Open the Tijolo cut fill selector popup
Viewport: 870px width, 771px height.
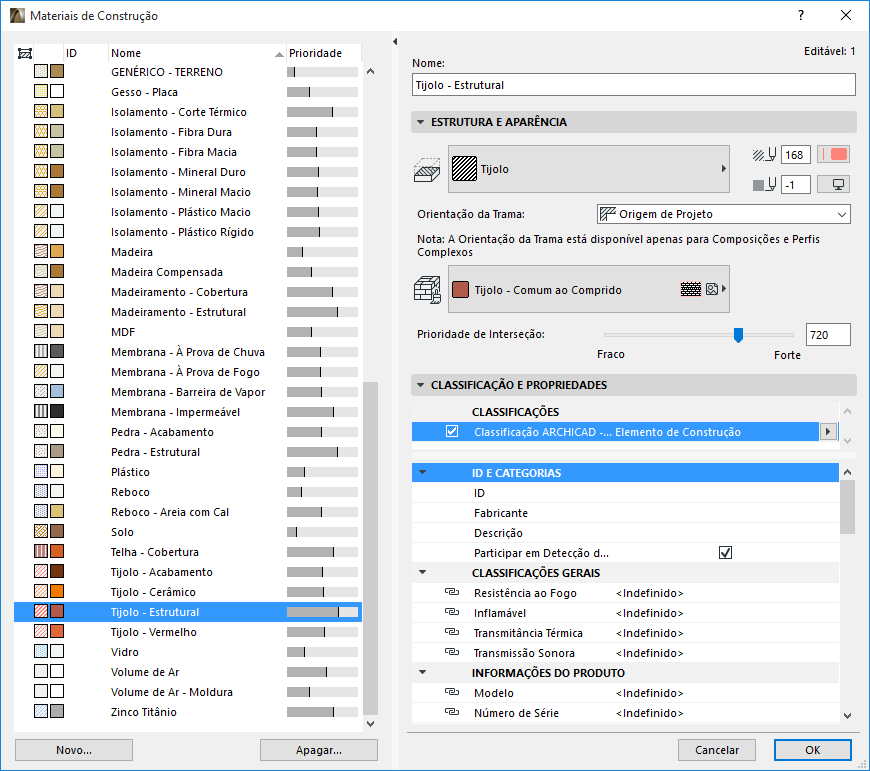click(x=589, y=169)
